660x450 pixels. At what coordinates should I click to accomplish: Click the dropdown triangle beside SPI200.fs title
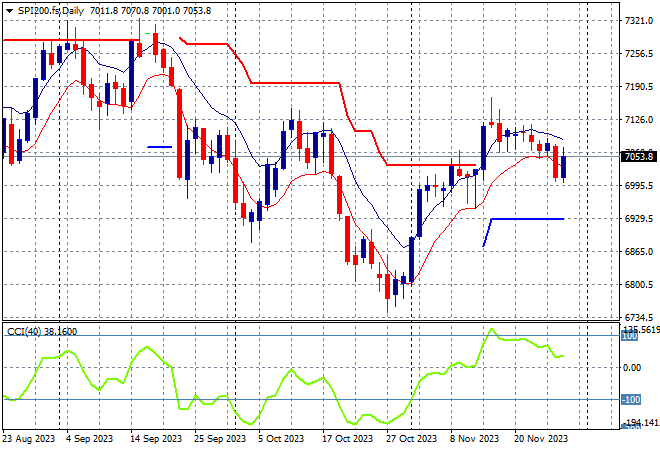tap(9, 11)
